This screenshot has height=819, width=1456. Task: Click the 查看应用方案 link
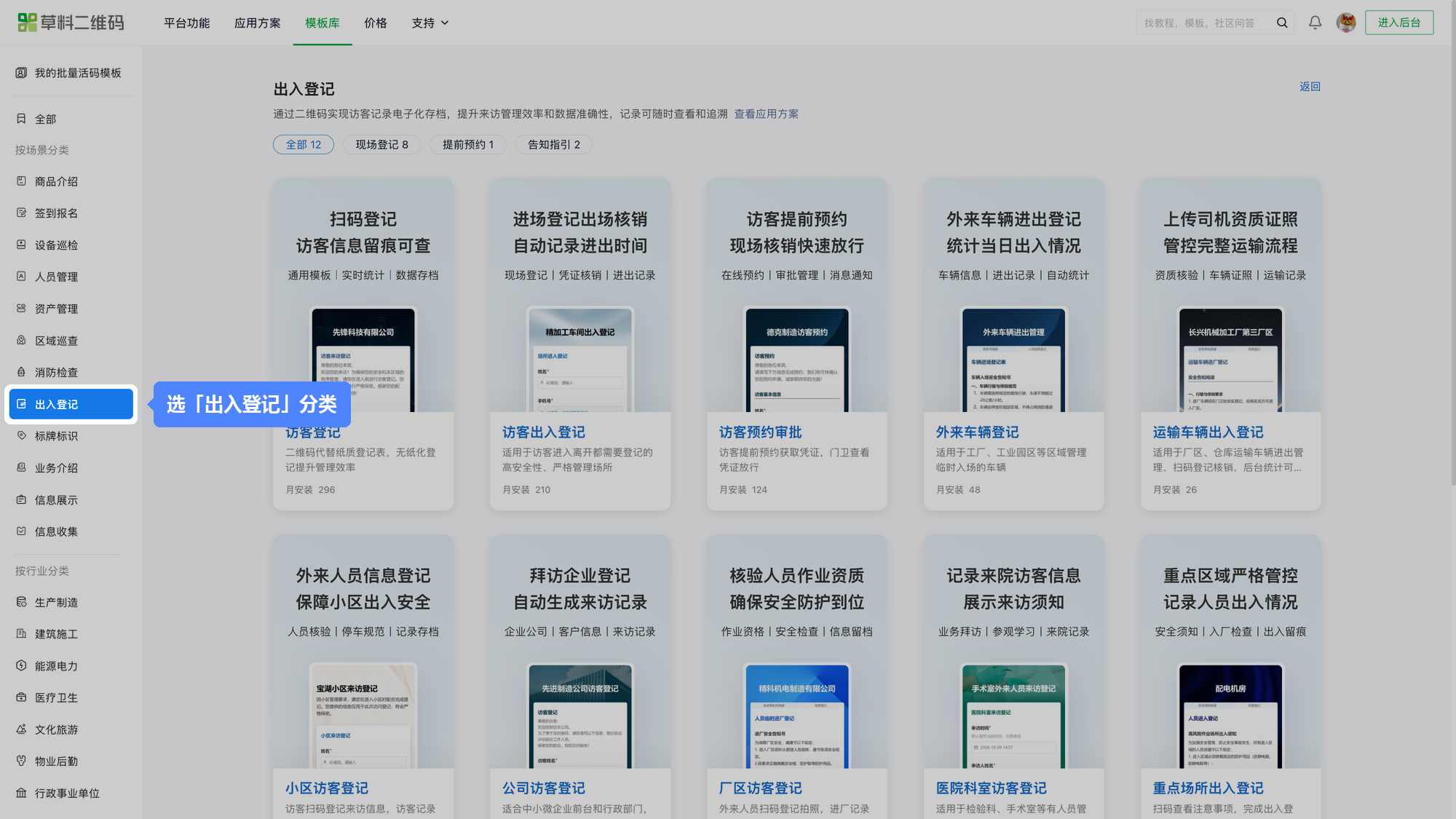coord(766,114)
